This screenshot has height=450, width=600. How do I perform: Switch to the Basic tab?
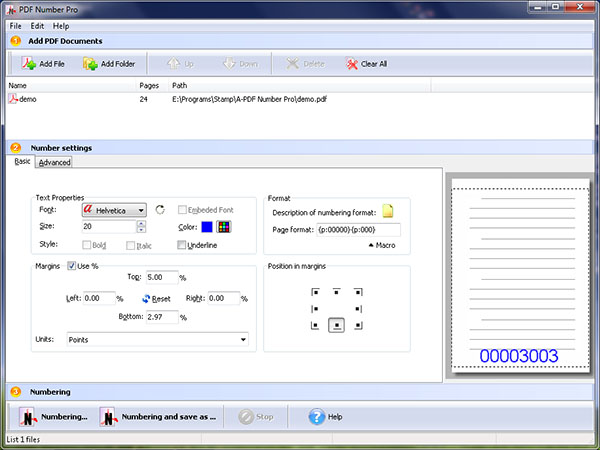(x=22, y=161)
